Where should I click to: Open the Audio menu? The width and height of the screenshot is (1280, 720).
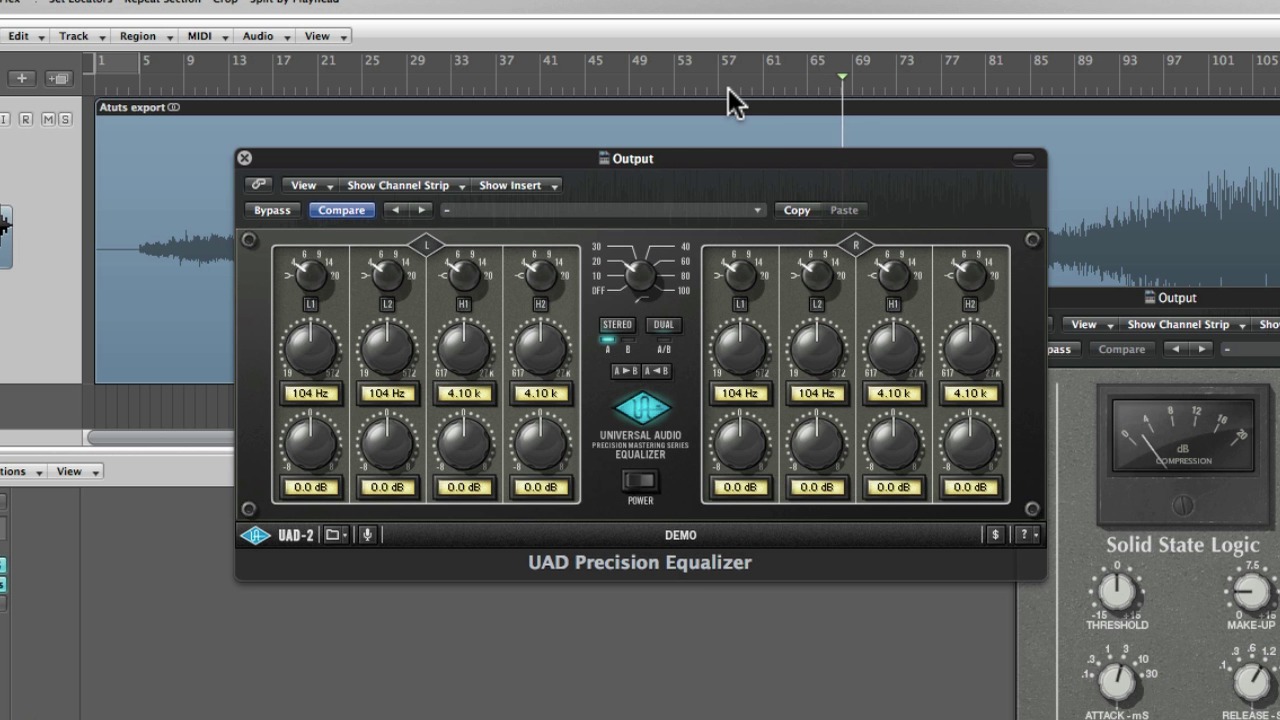coord(264,36)
